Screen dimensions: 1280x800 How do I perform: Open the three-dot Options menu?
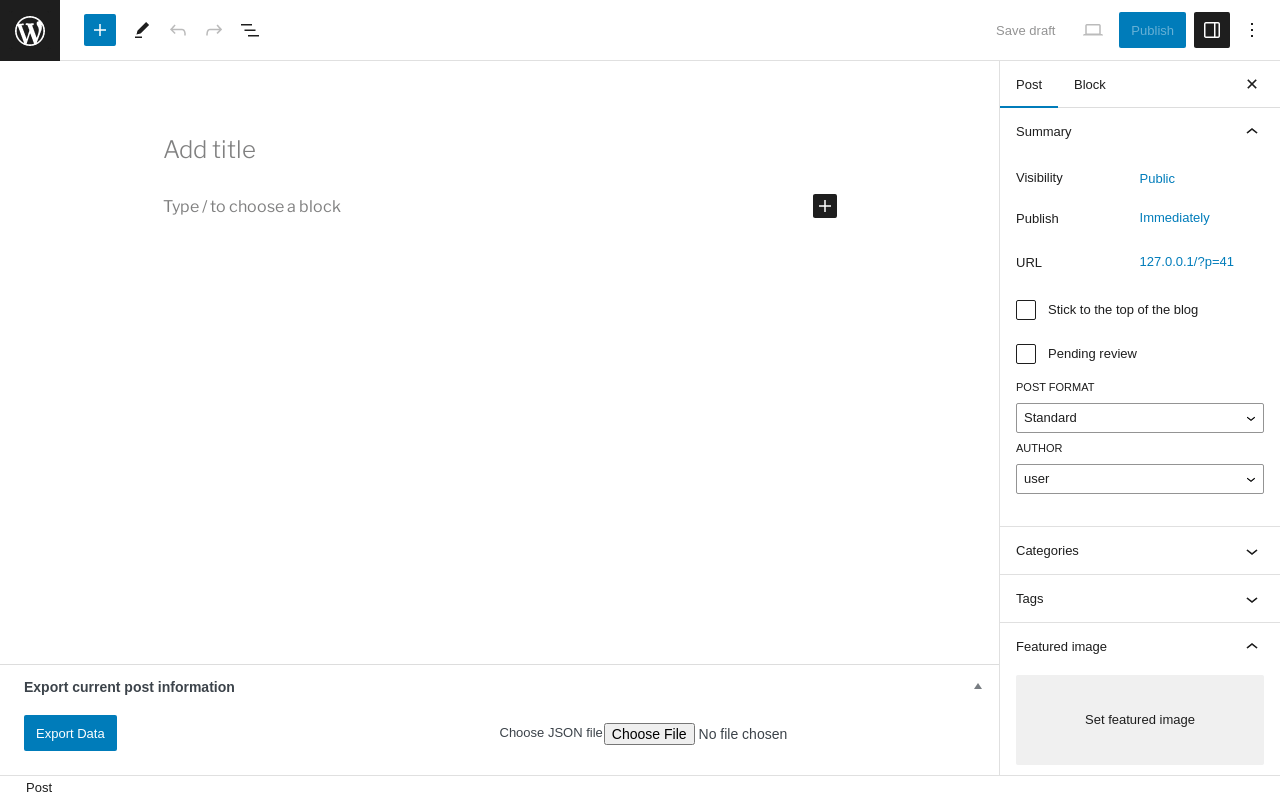coord(1252,30)
